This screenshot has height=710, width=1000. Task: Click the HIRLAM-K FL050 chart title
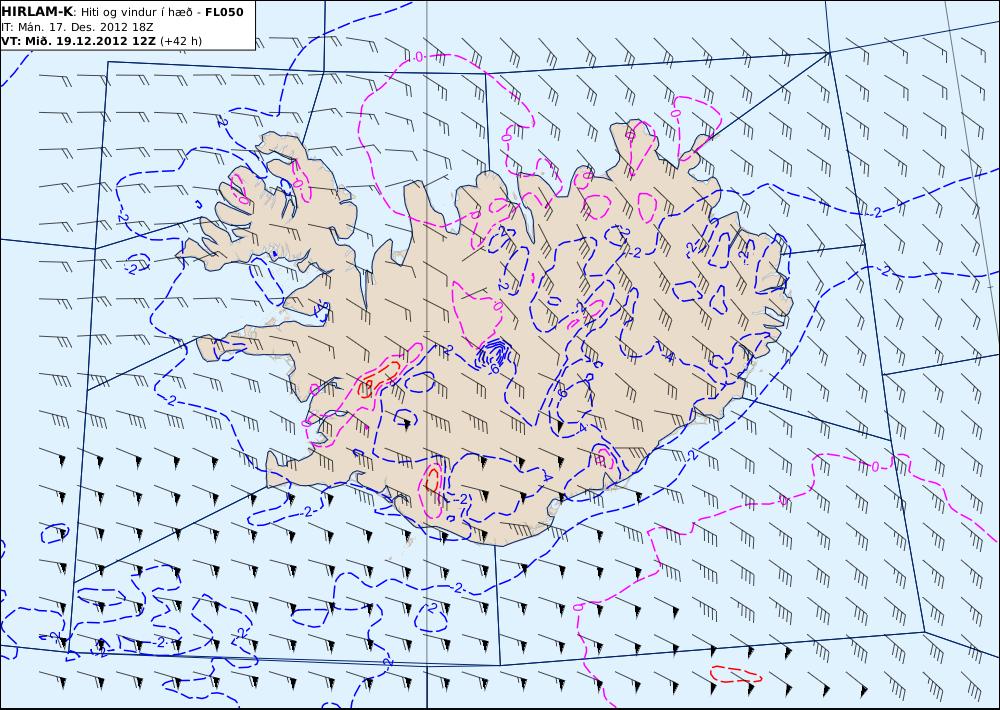(x=122, y=12)
